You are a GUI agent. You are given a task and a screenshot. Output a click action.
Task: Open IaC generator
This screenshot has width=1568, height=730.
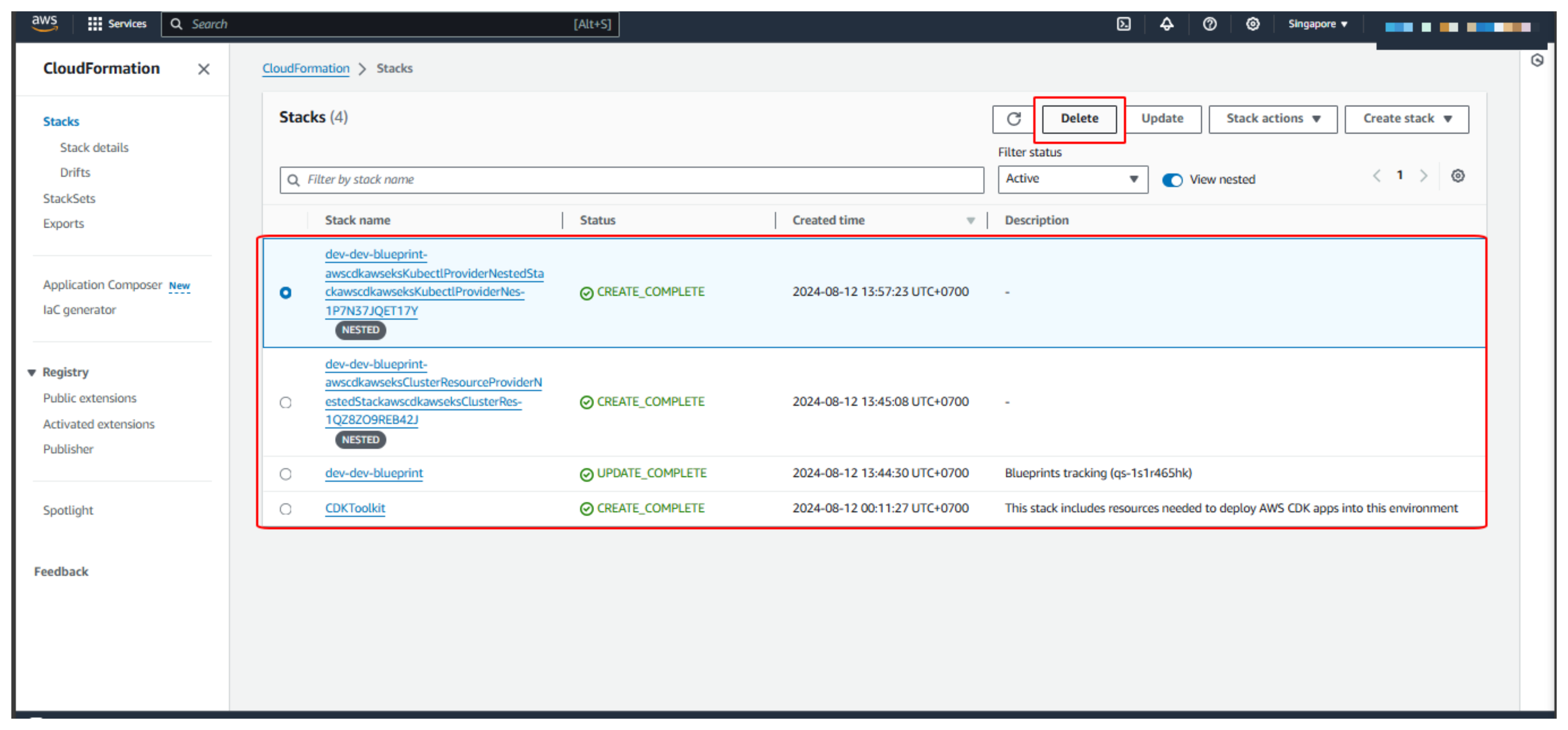click(x=79, y=310)
